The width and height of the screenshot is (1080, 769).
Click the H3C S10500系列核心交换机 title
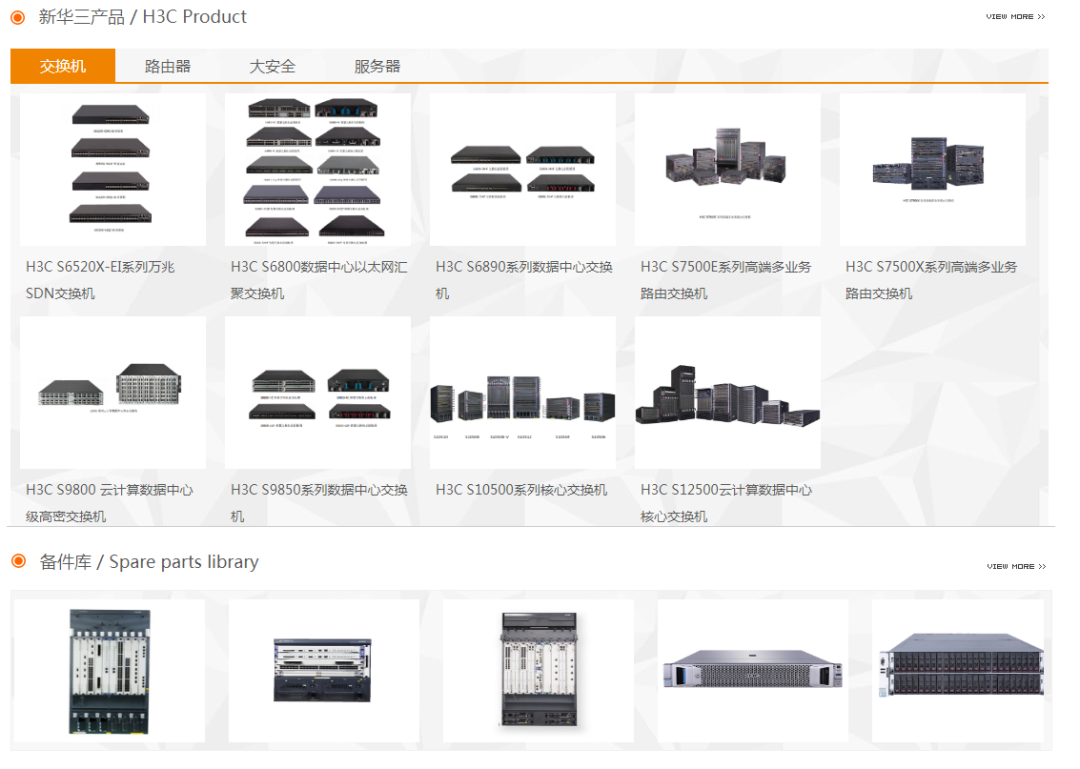pos(521,490)
